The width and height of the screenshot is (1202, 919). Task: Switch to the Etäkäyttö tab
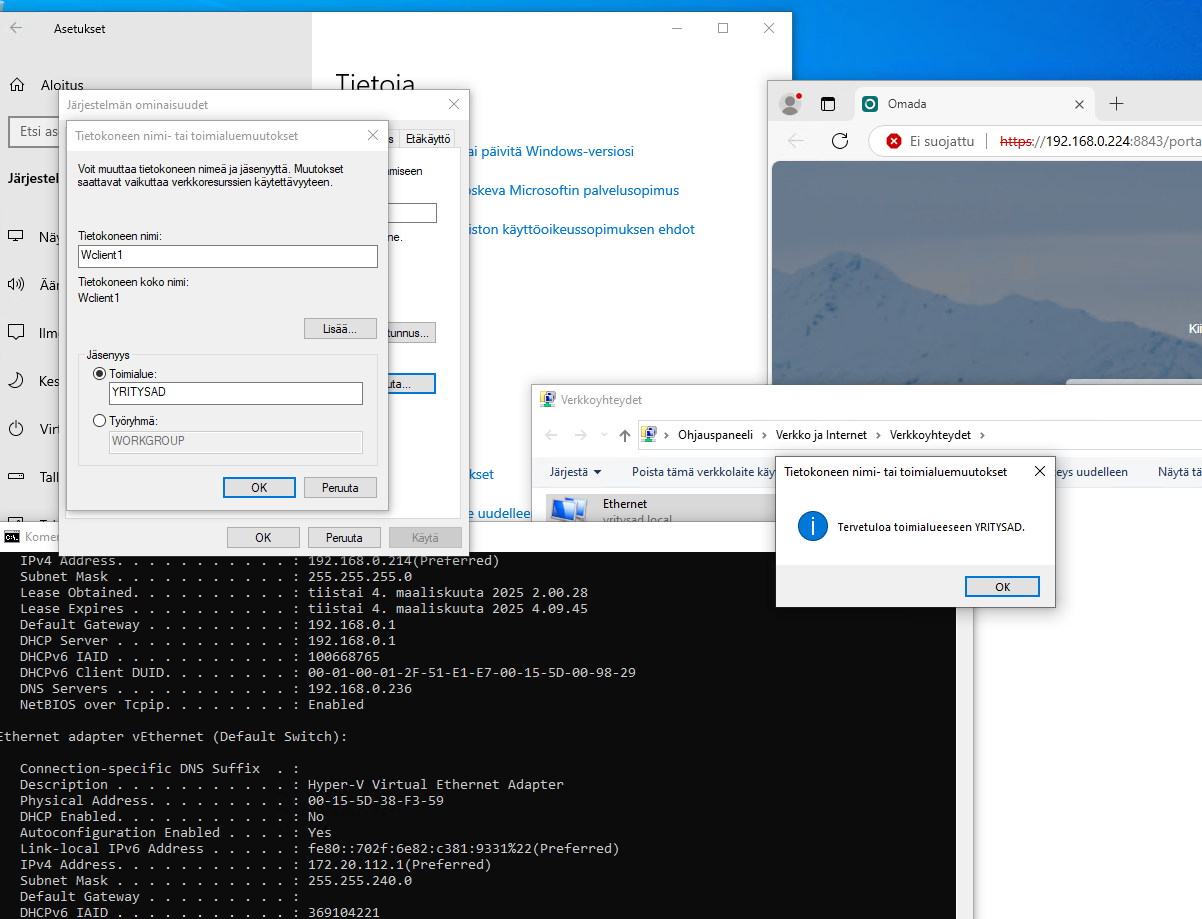coord(428,139)
